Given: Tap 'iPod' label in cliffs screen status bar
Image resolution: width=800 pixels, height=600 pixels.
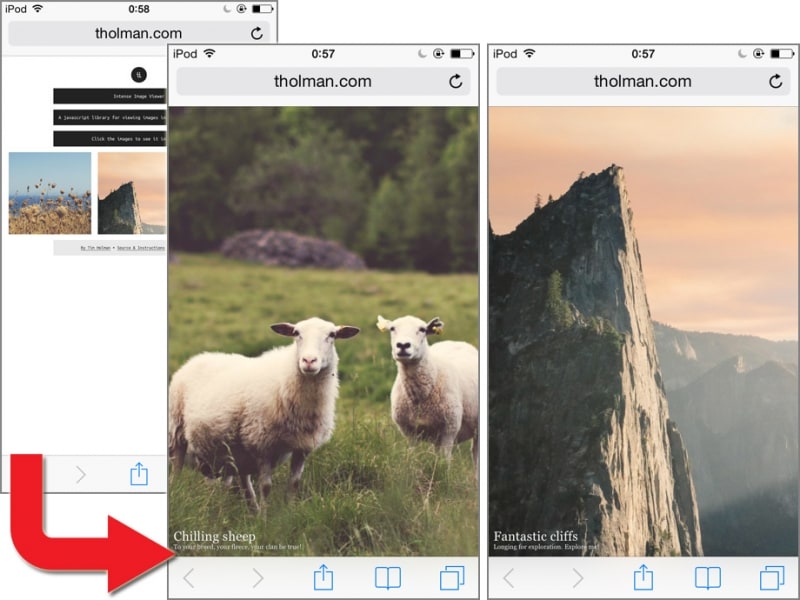Looking at the screenshot, I should (x=505, y=54).
